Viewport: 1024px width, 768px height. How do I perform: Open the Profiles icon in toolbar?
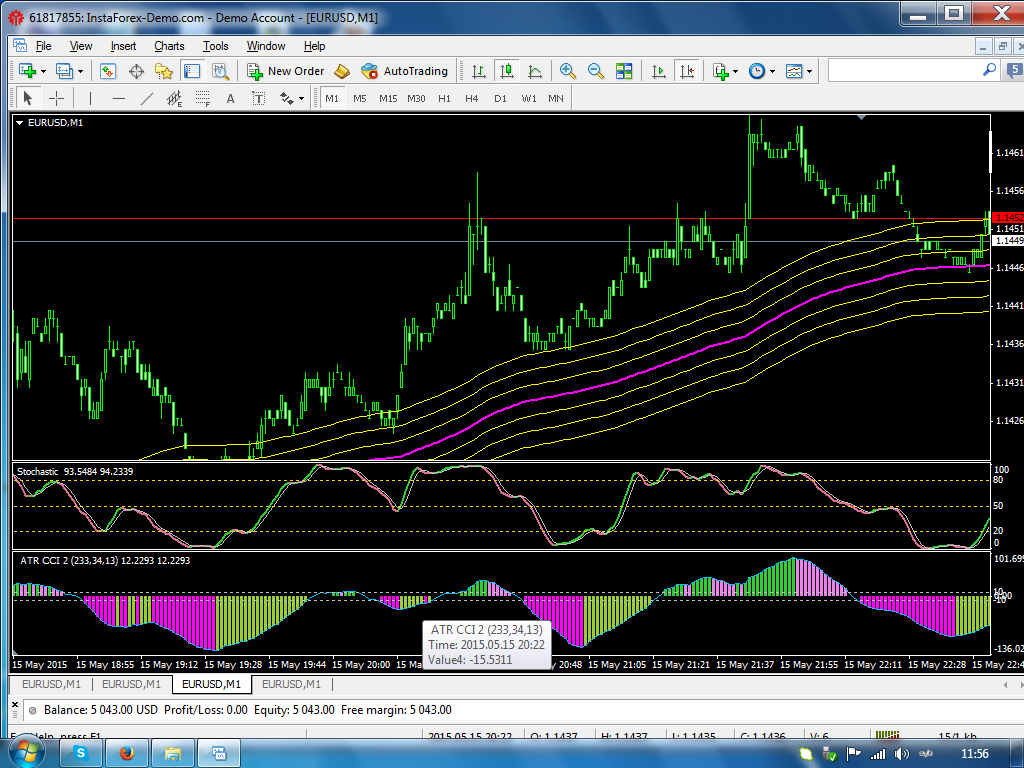click(64, 71)
